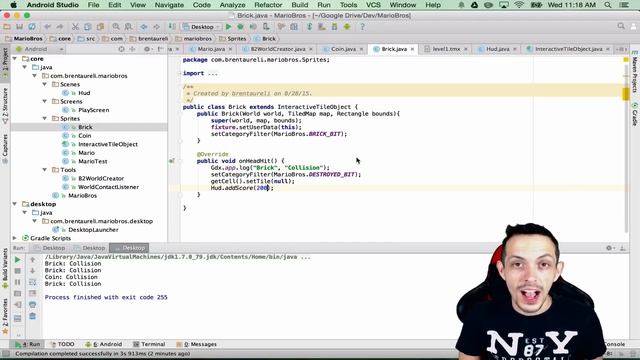Click the Cut scissors icon in the toolbar

pos(75,27)
